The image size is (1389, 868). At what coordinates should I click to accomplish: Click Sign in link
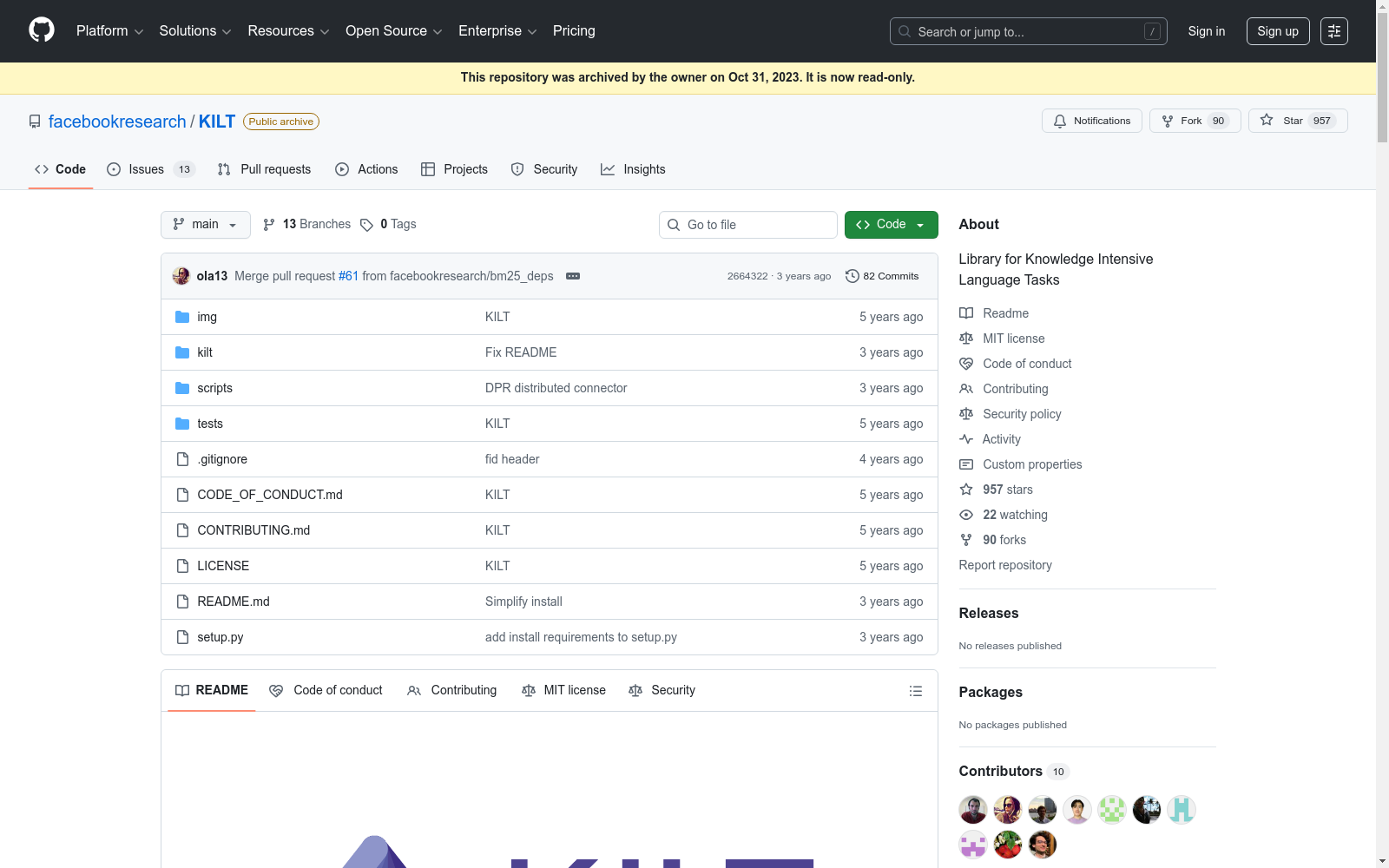tap(1207, 31)
